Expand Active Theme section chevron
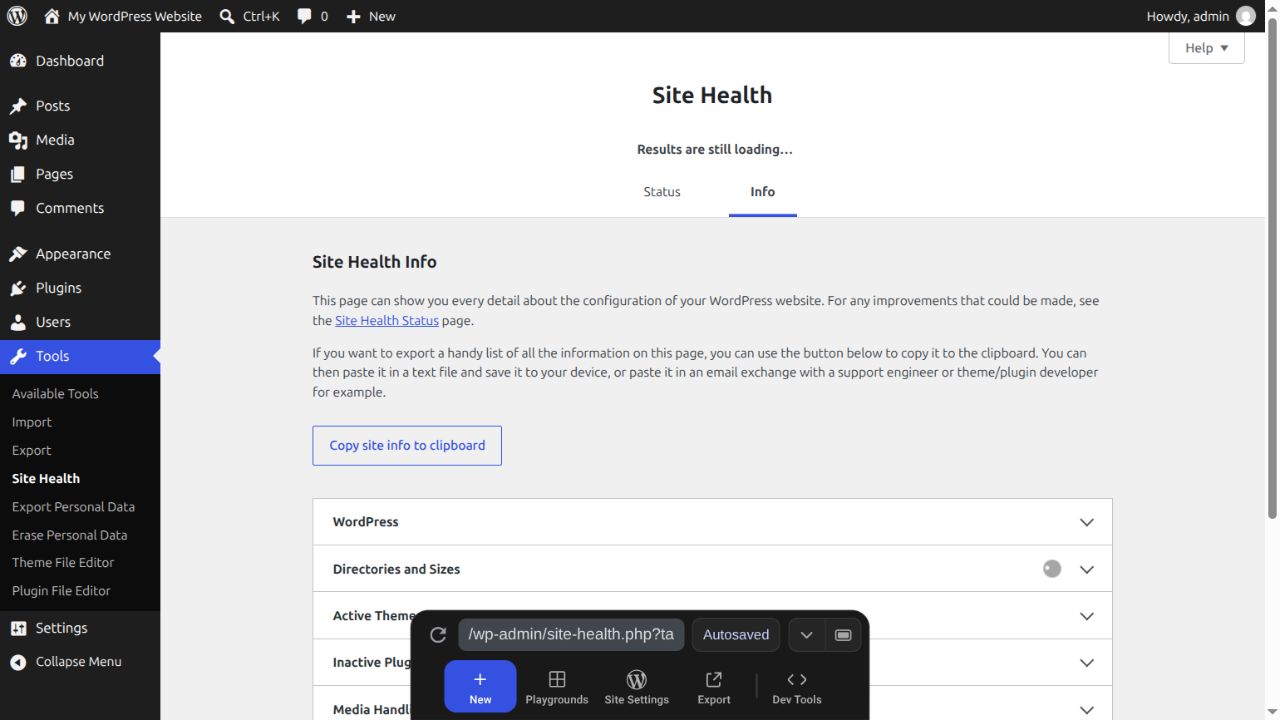 tap(1087, 616)
